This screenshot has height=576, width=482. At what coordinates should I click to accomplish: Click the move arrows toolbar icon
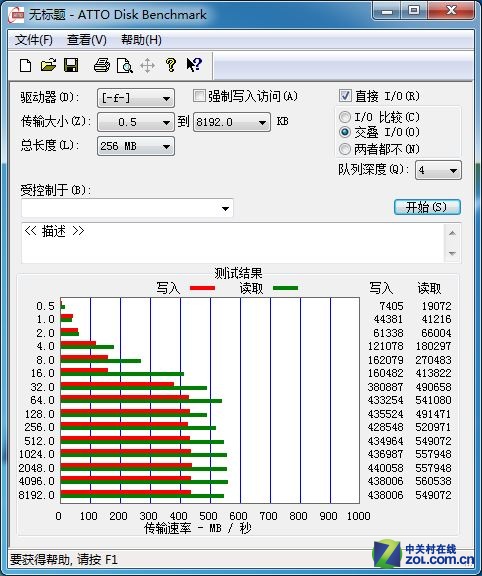click(147, 66)
